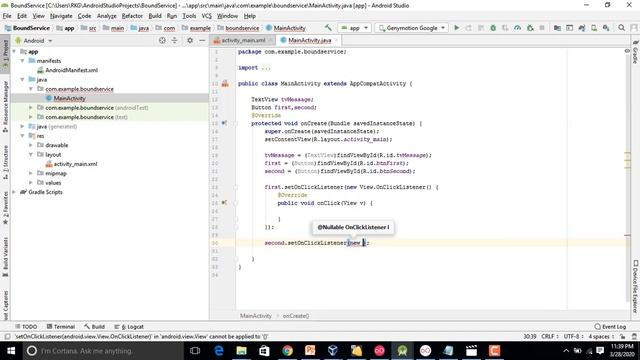Image resolution: width=640 pixels, height=360 pixels.
Task: Open the Profiler gauge icon in toolbar
Action: [518, 28]
